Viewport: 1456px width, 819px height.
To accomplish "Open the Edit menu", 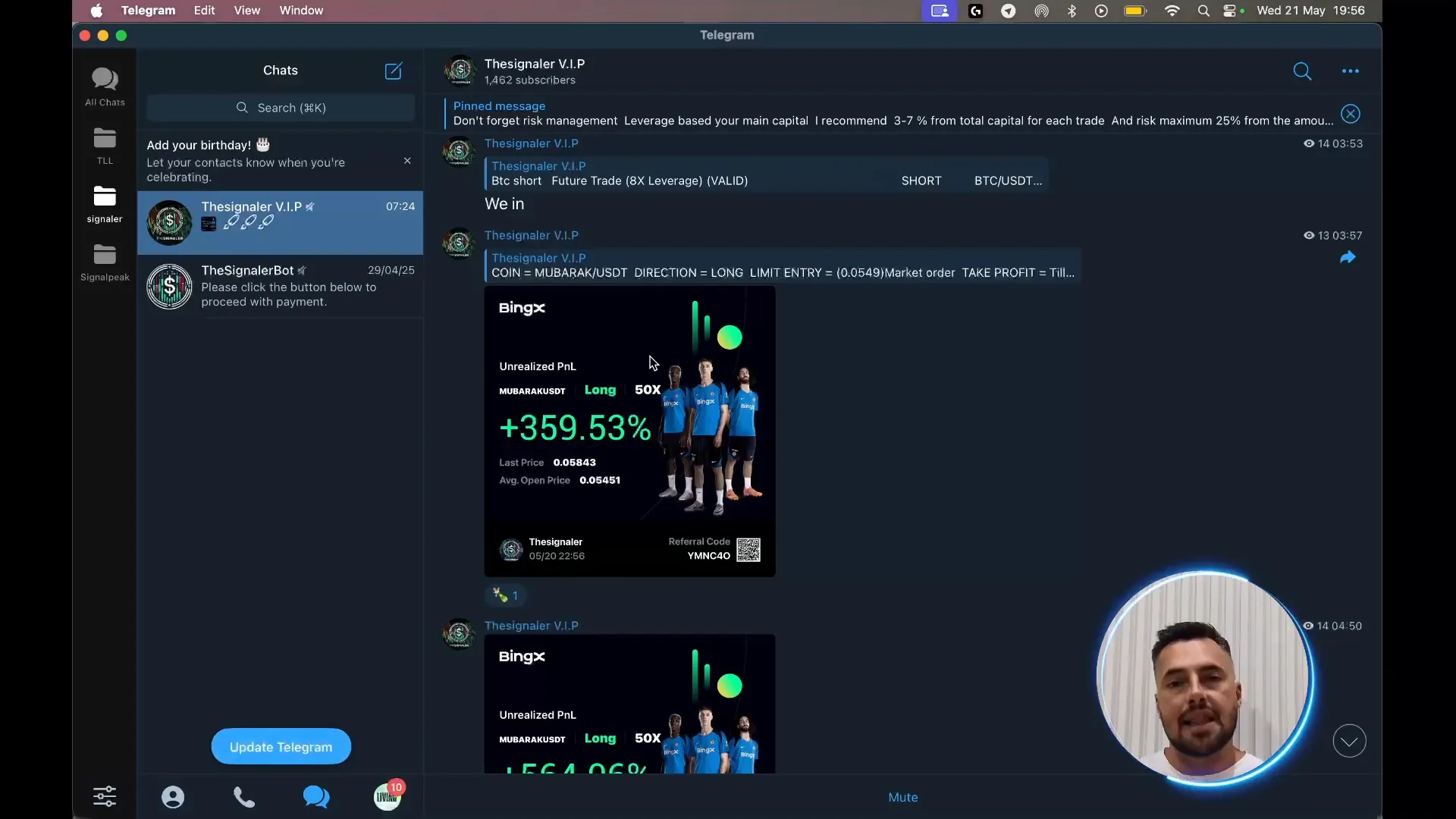I will click(204, 11).
